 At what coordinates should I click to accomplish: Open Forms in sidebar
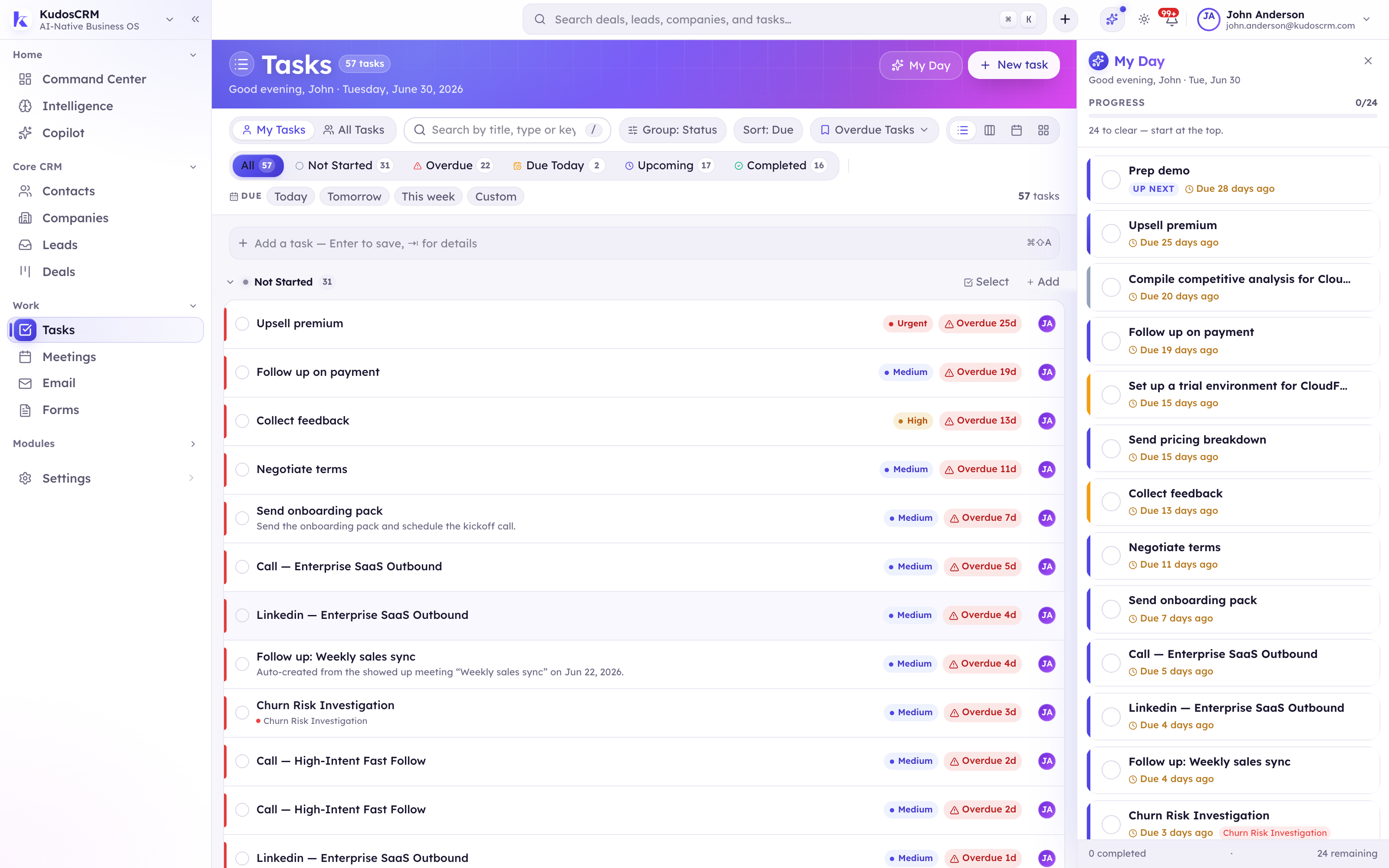tap(105, 411)
